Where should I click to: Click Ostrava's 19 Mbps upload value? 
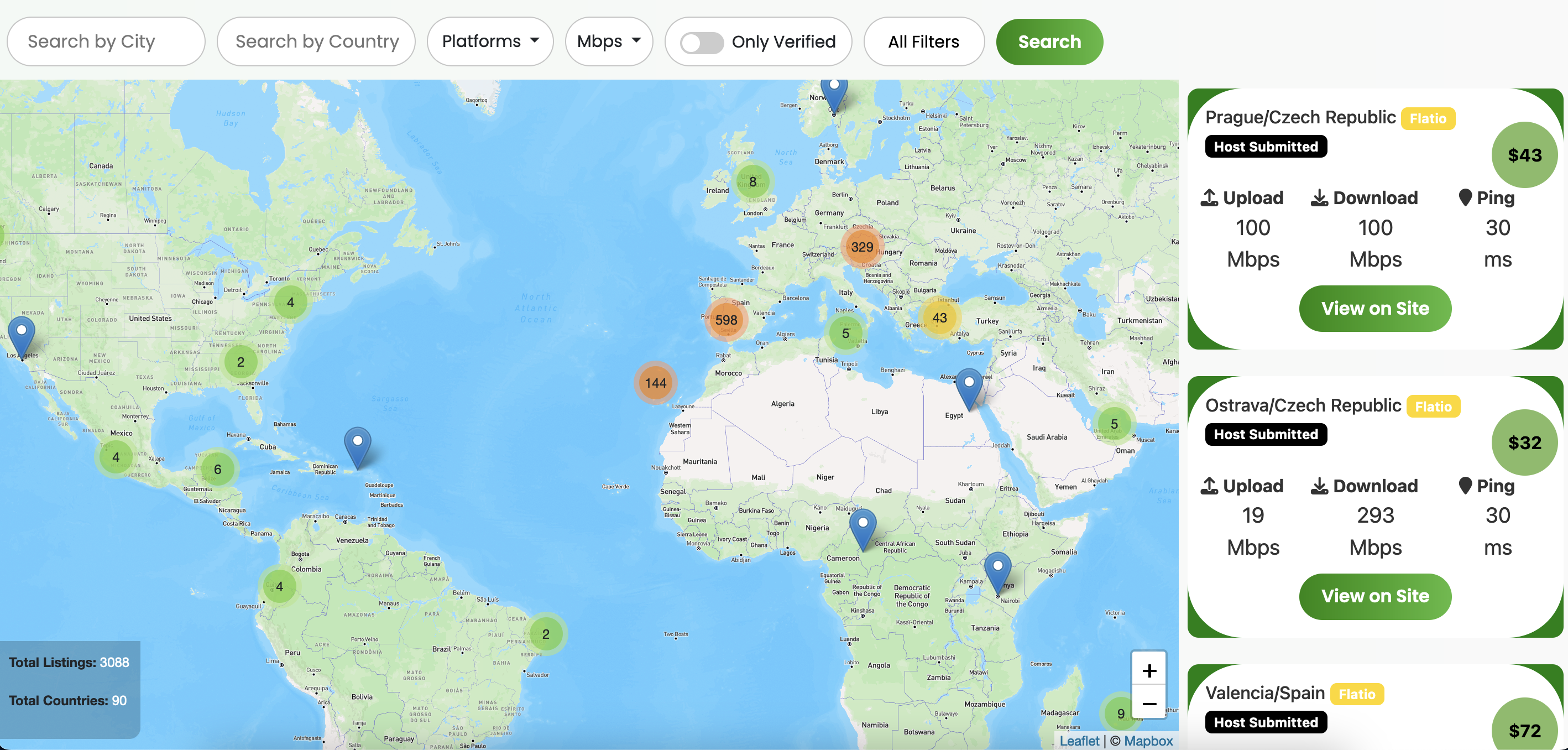[1253, 532]
